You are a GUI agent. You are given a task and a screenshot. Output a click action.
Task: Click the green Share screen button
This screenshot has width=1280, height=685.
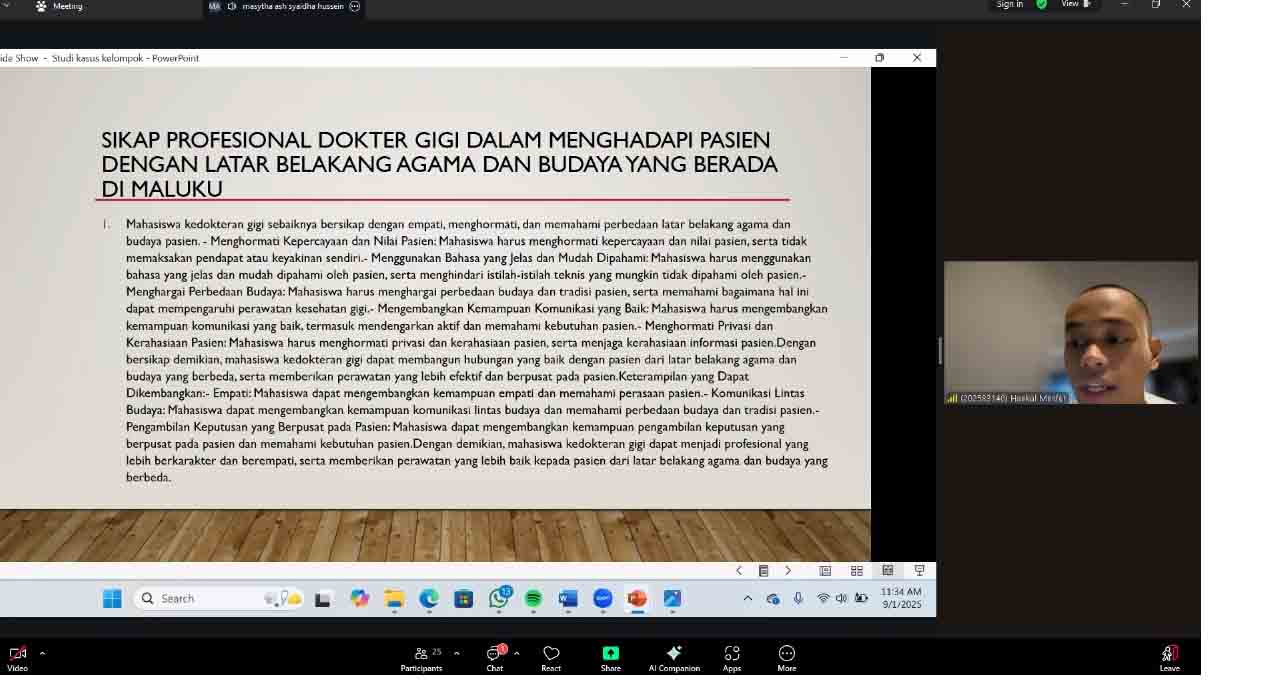pos(610,658)
